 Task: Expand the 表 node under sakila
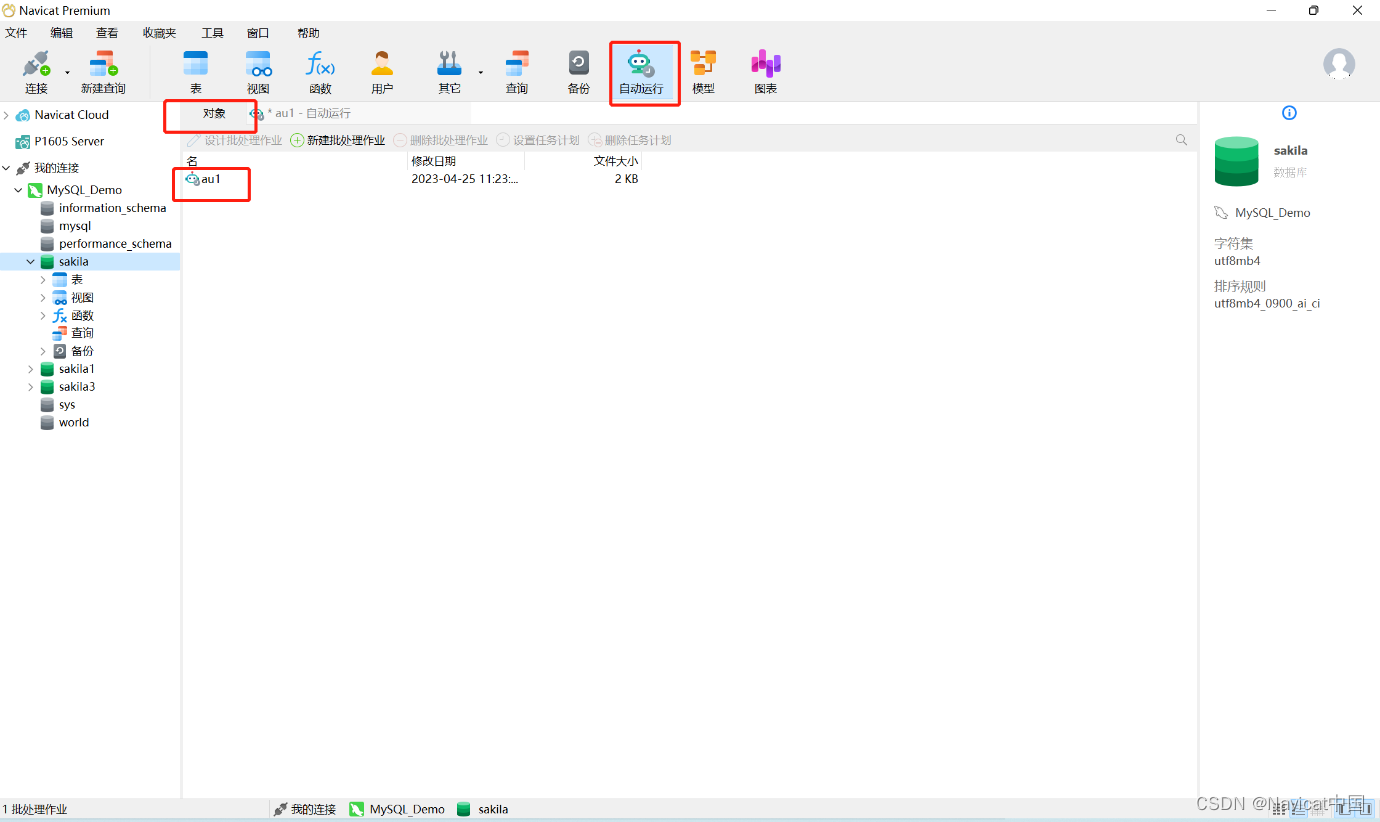(x=42, y=280)
